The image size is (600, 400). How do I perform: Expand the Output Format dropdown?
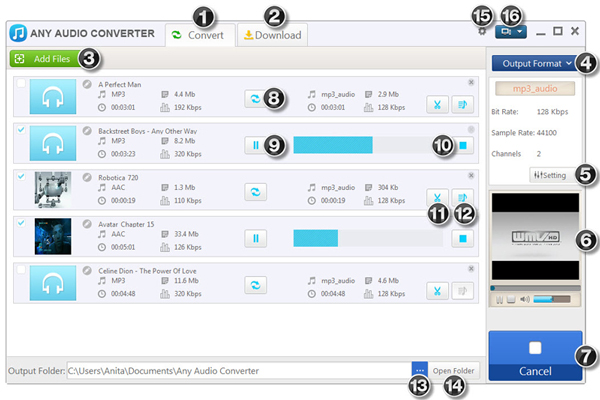click(x=534, y=64)
